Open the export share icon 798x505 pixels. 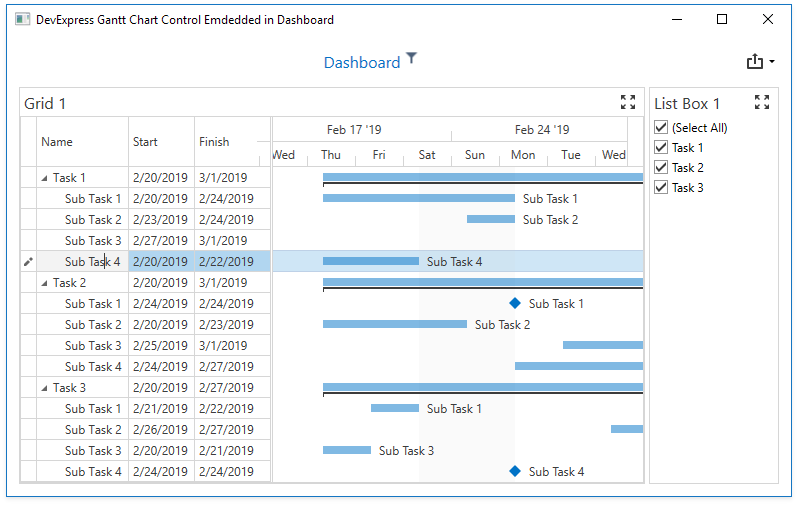tap(755, 61)
